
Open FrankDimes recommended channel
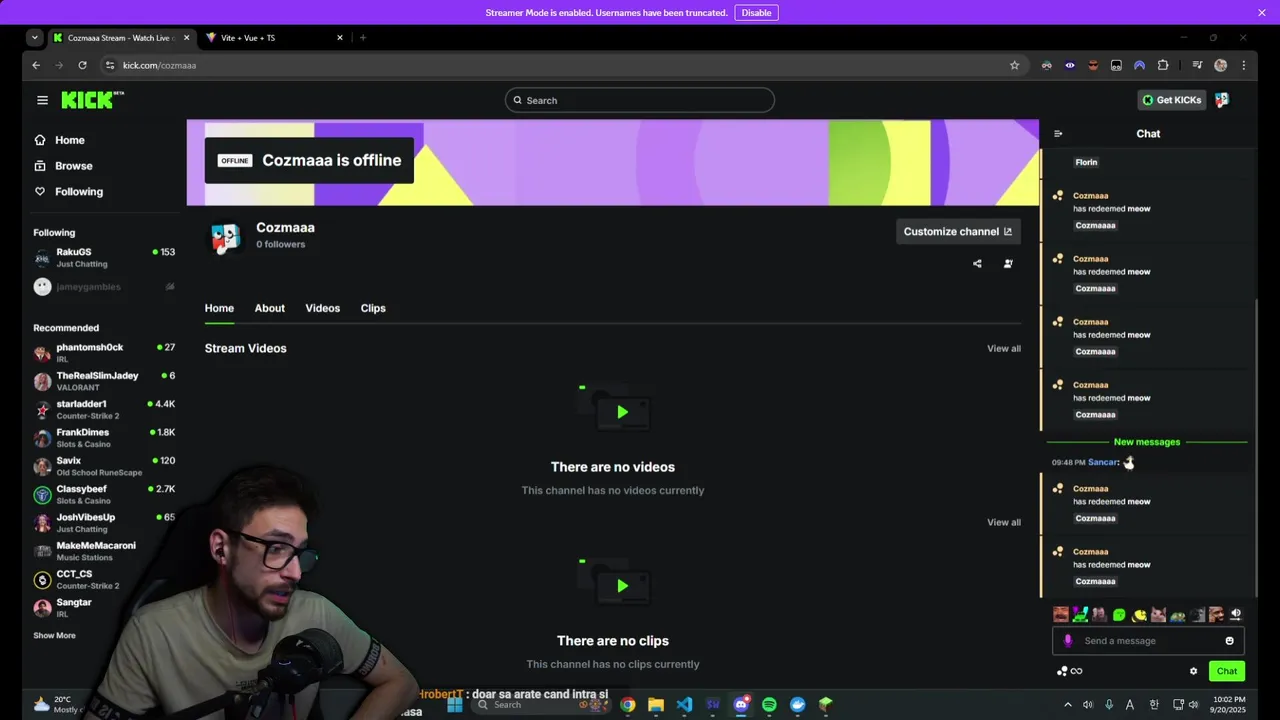104,438
